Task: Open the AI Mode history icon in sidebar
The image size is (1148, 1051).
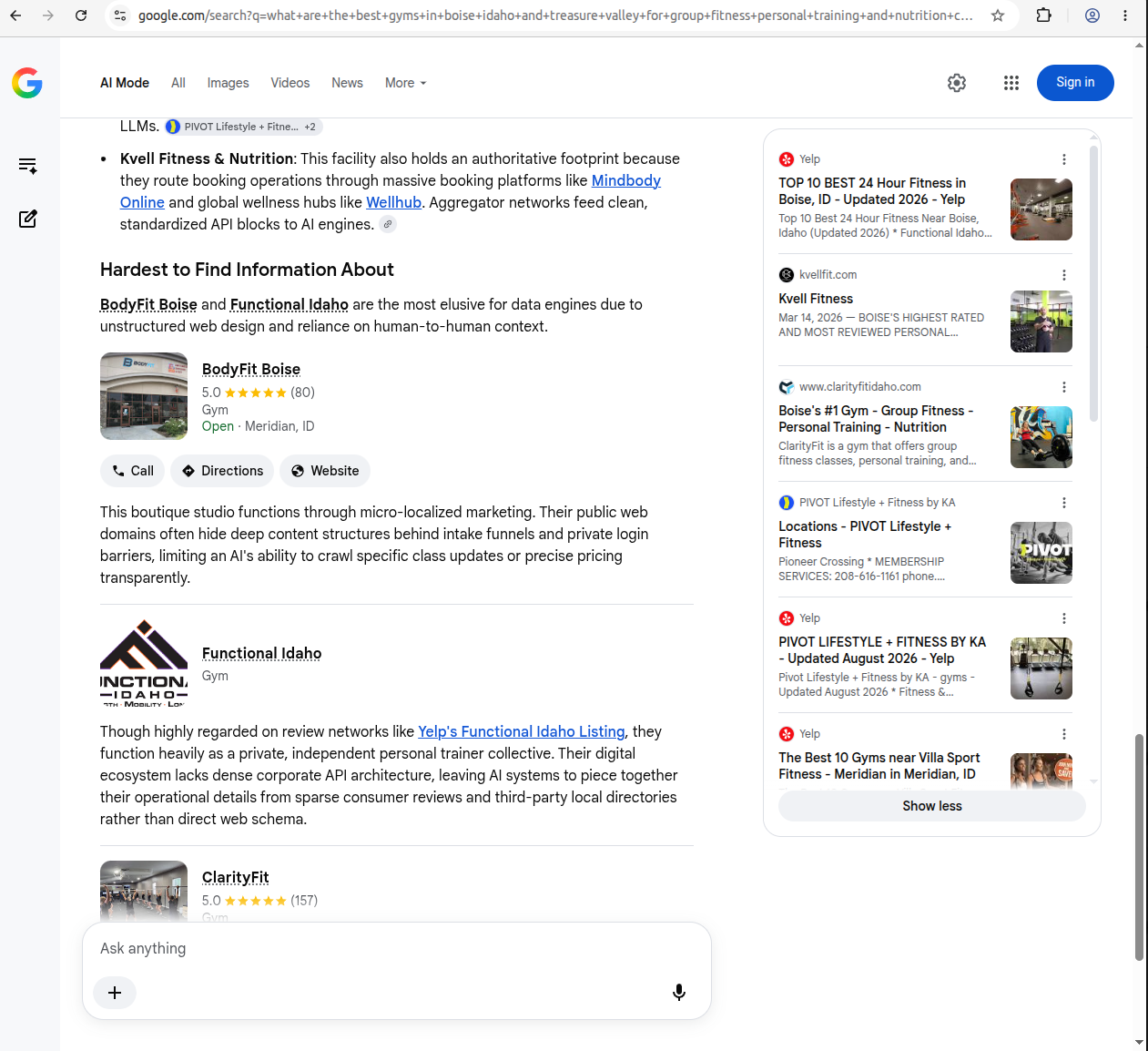Action: tap(27, 166)
